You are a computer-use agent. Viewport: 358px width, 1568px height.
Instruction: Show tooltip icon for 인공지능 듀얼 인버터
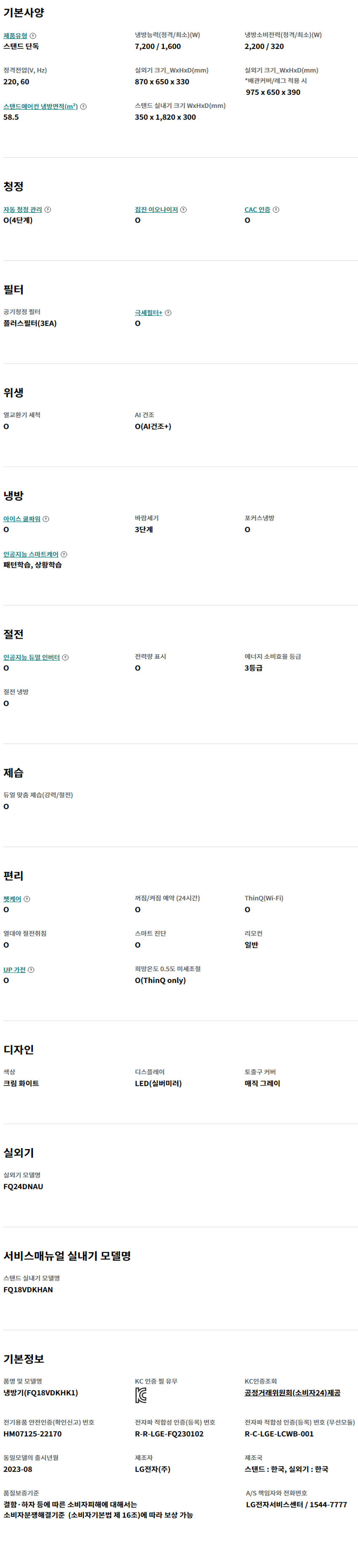[x=65, y=657]
